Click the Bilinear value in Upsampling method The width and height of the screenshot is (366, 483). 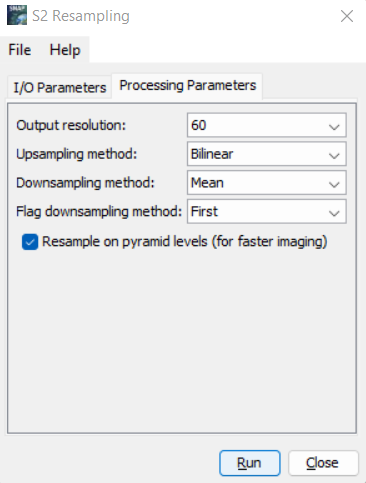(x=212, y=154)
